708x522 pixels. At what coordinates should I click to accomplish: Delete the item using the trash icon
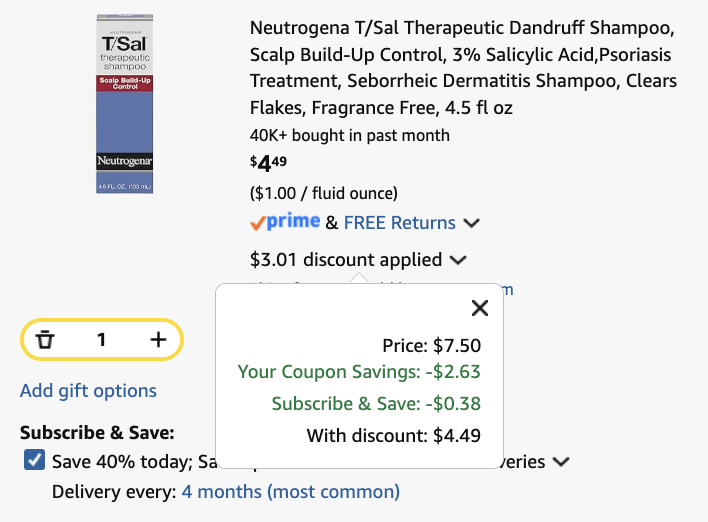45,340
